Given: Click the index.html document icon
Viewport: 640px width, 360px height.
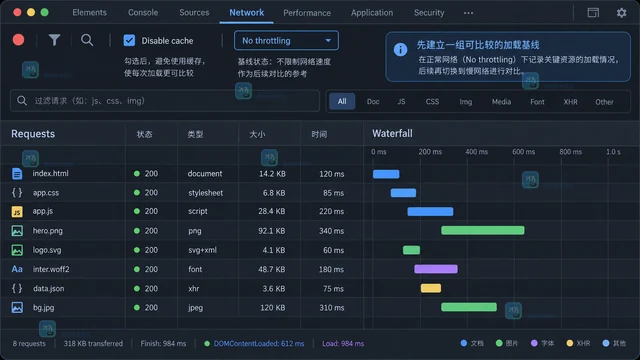Looking at the screenshot, I should (17, 173).
